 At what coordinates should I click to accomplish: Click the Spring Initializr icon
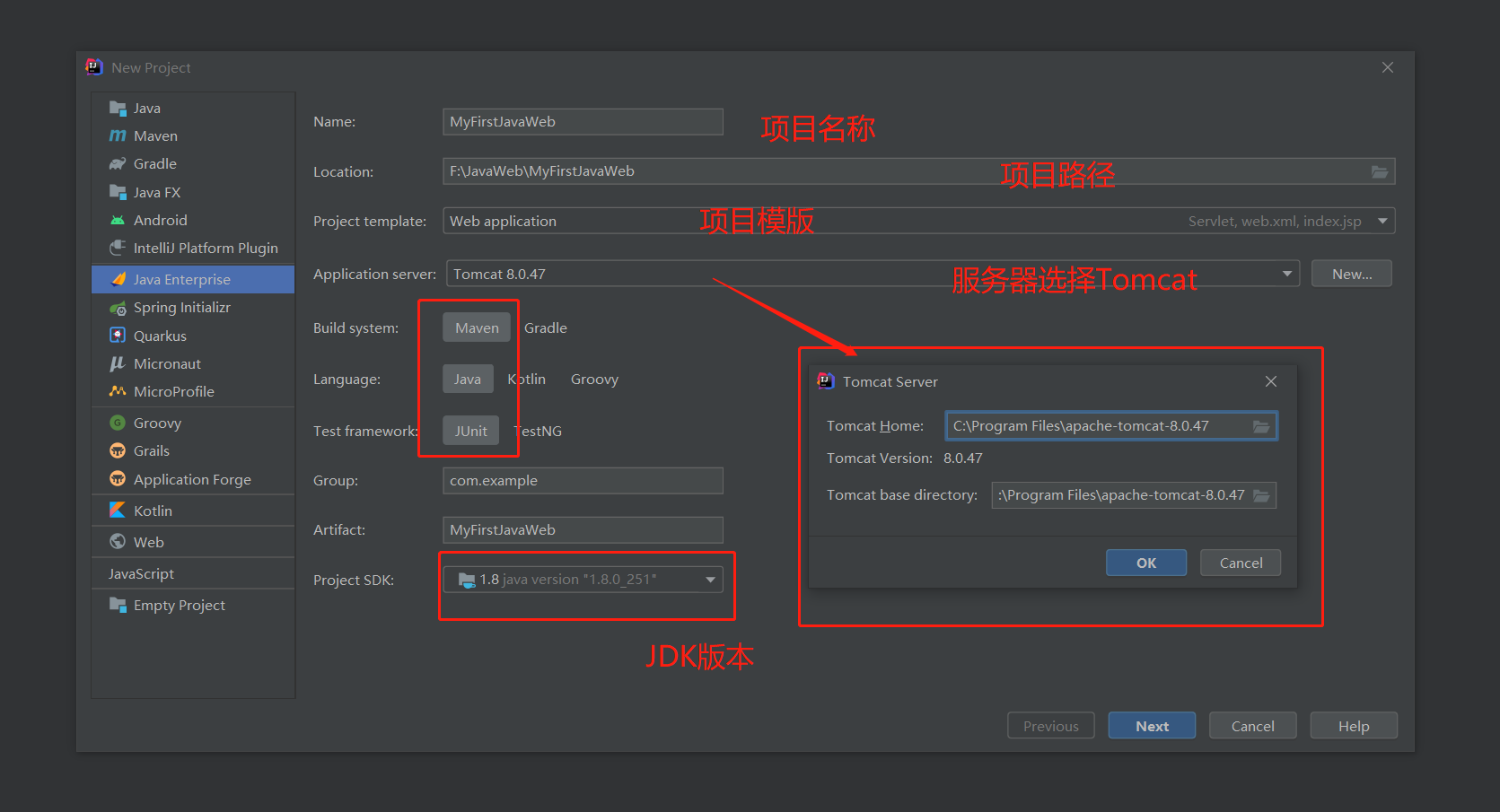118,308
